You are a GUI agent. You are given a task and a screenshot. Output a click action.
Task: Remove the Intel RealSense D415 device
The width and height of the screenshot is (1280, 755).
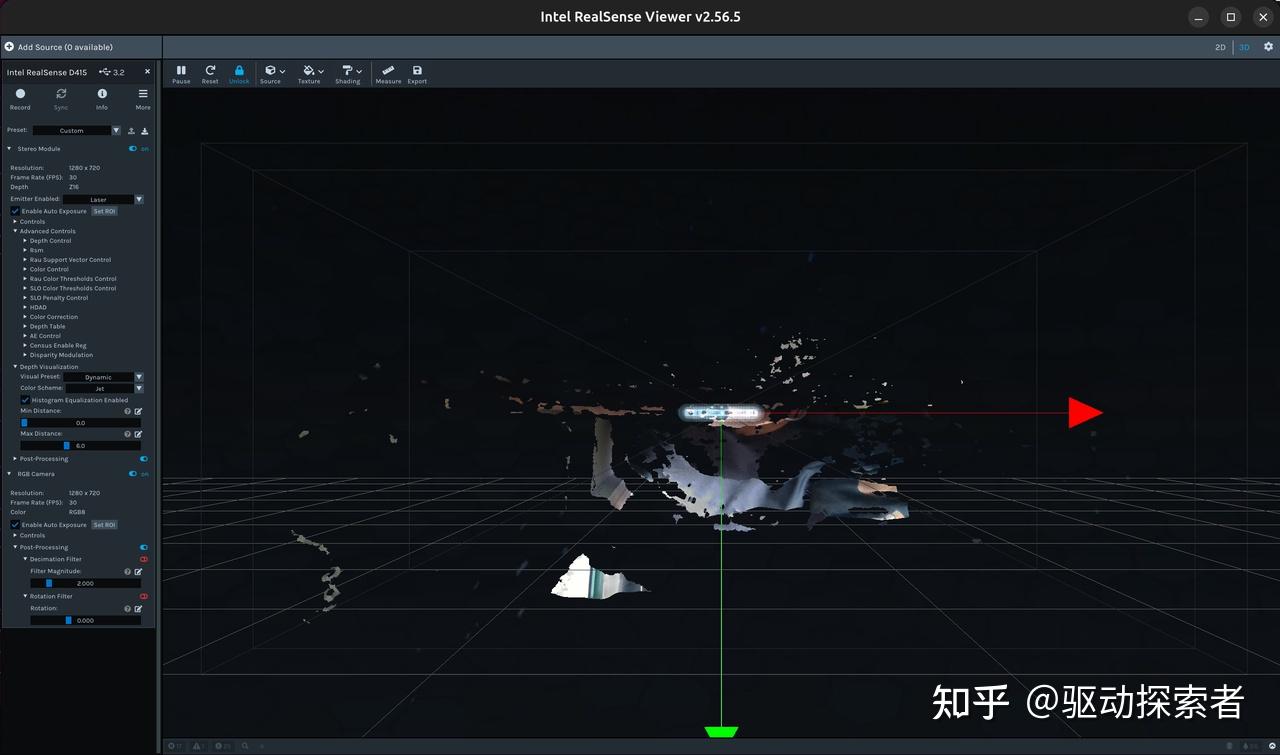click(x=147, y=72)
